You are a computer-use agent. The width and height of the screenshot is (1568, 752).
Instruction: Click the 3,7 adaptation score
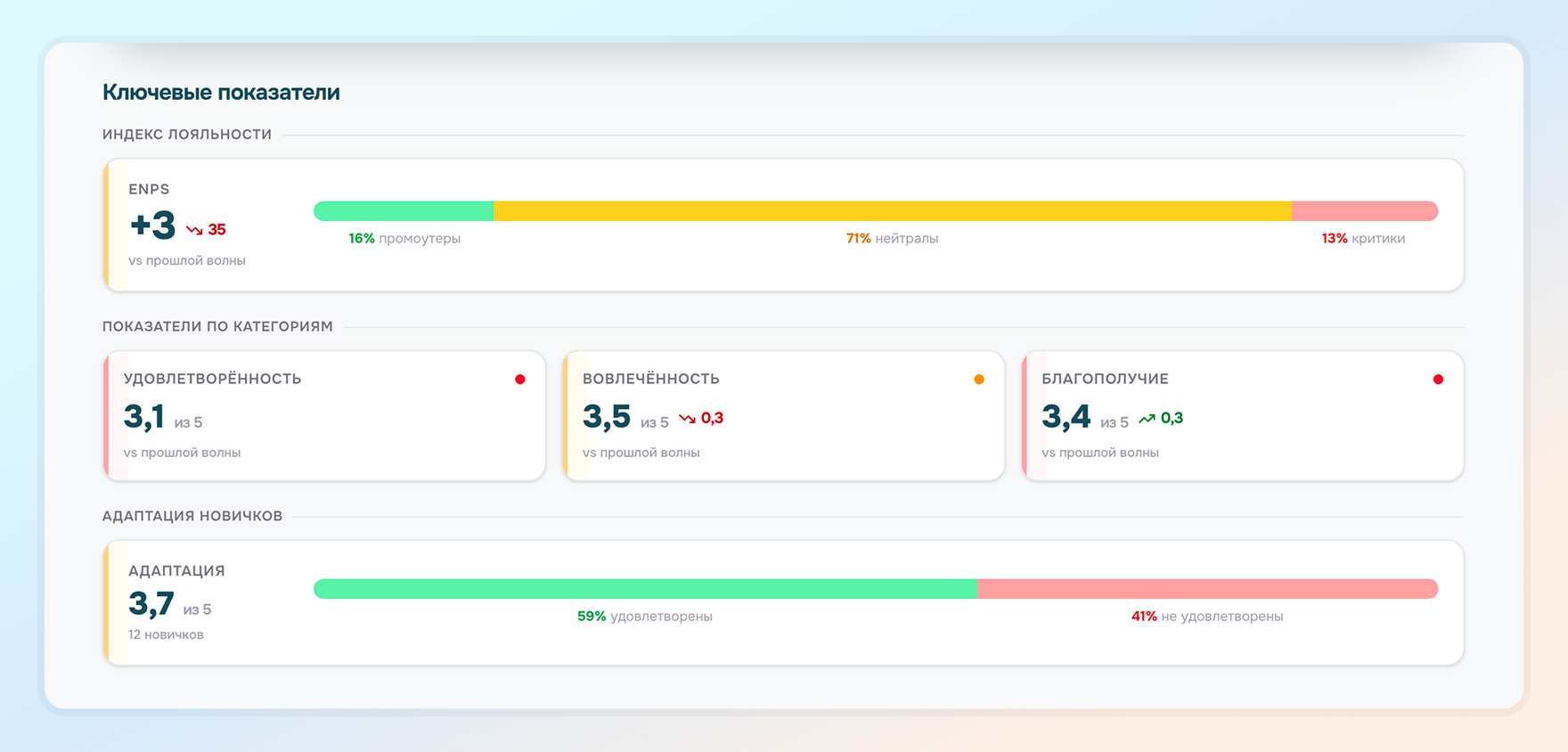pos(151,604)
